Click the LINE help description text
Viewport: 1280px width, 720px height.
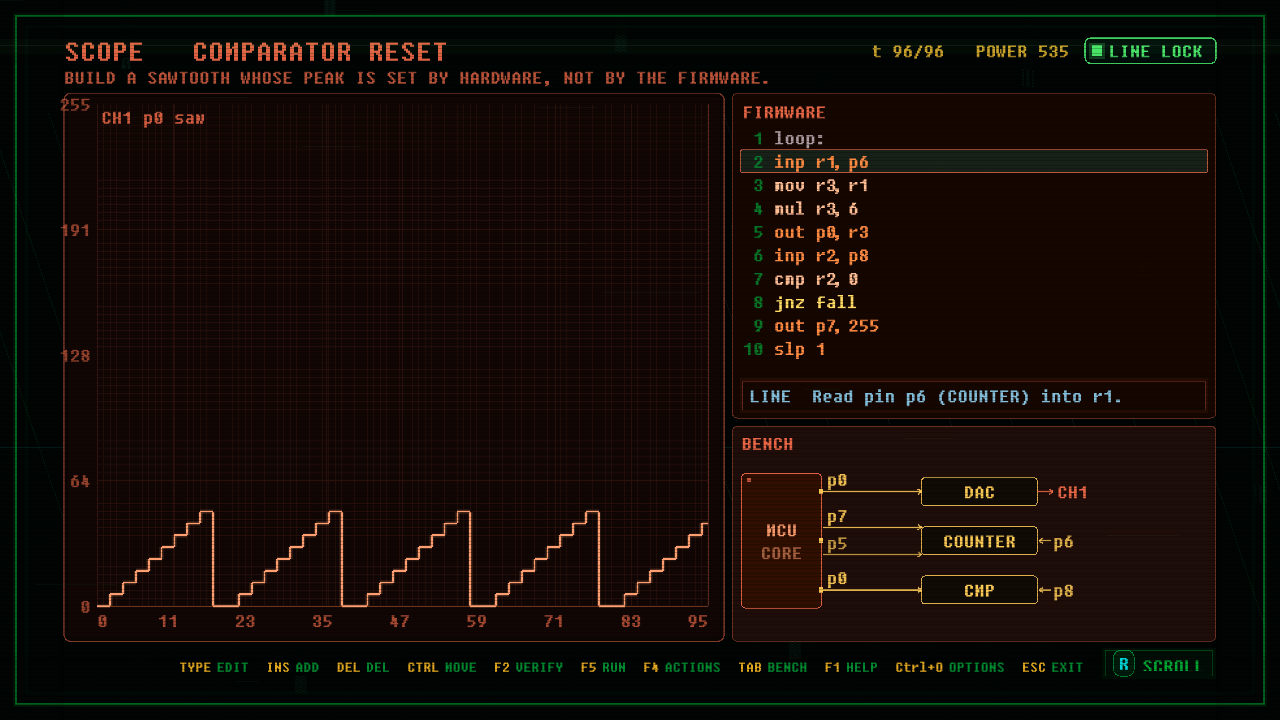point(936,397)
